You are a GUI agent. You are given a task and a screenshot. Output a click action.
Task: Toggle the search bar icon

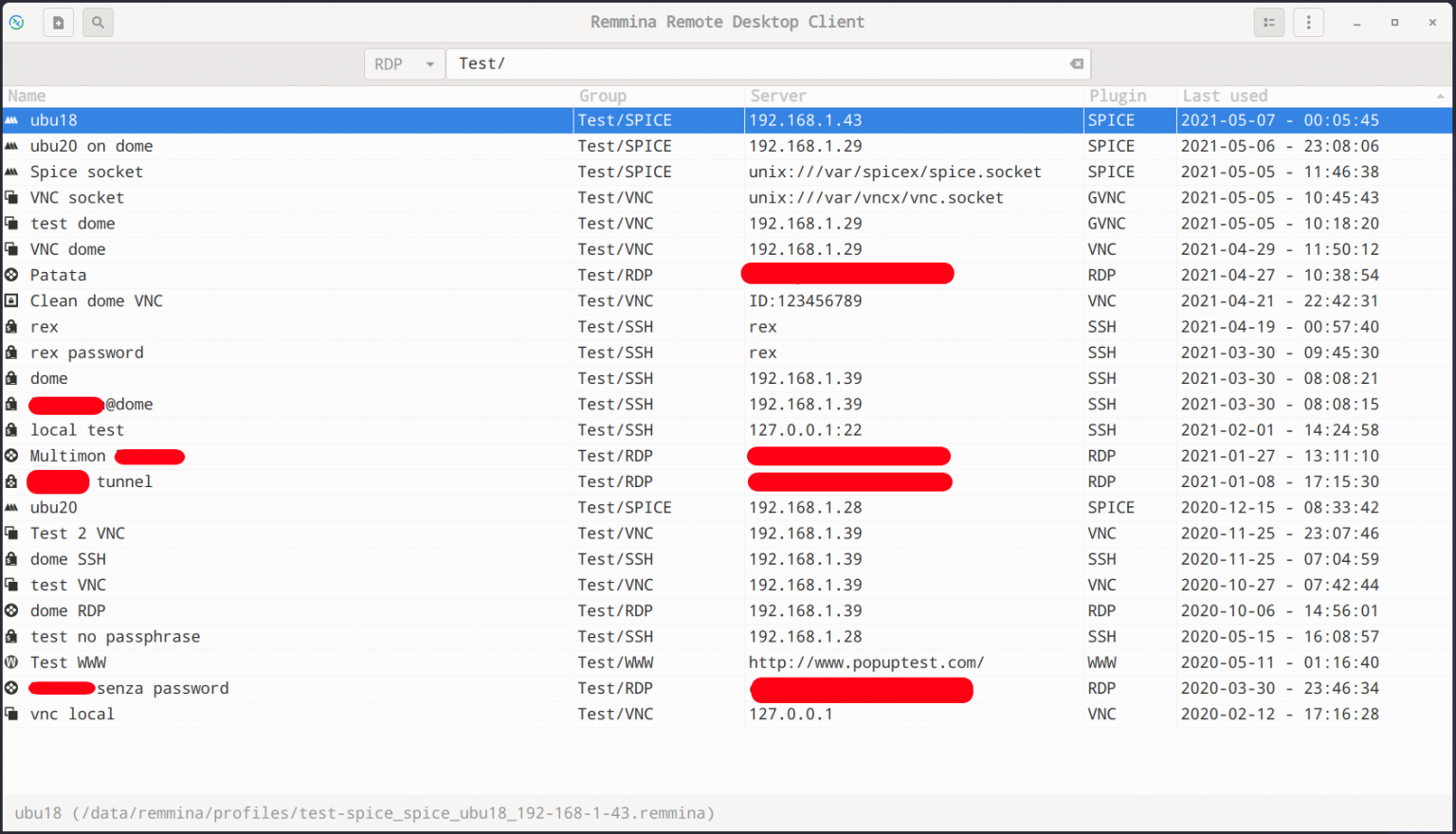[98, 23]
